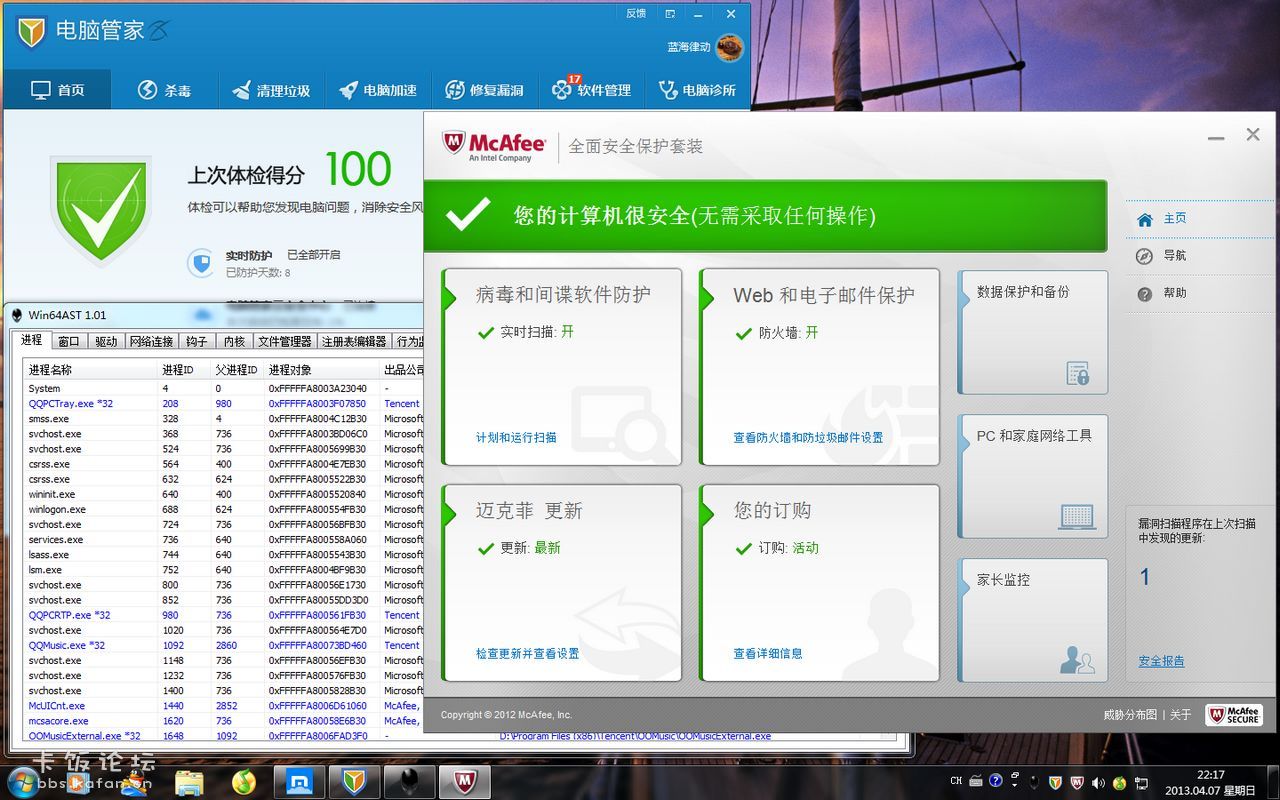Switch to McAfee via taskbar red shield
The image size is (1280, 800).
(x=465, y=782)
